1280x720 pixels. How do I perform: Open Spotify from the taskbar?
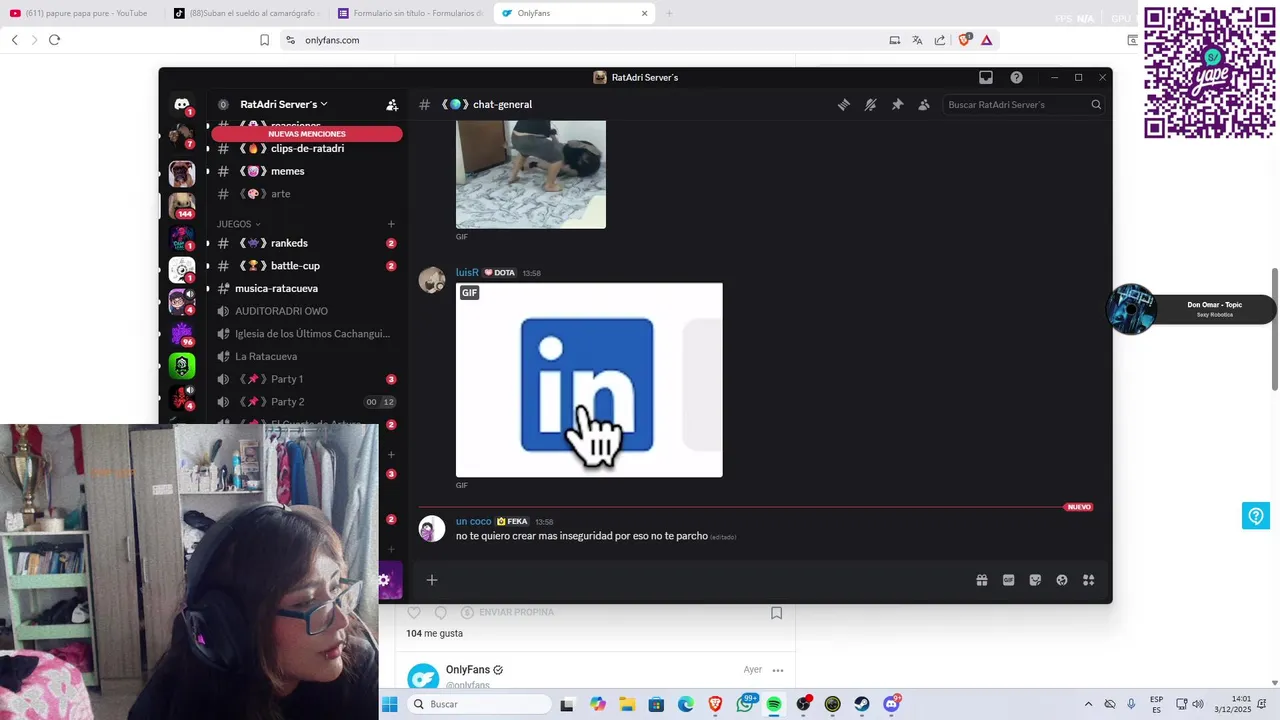(x=774, y=704)
